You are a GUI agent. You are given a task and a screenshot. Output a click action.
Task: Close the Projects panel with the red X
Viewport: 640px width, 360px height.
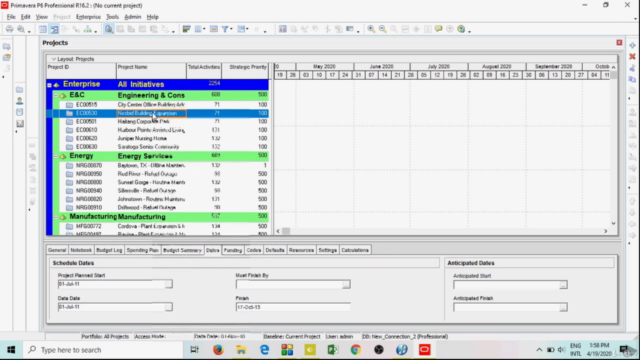pos(619,42)
